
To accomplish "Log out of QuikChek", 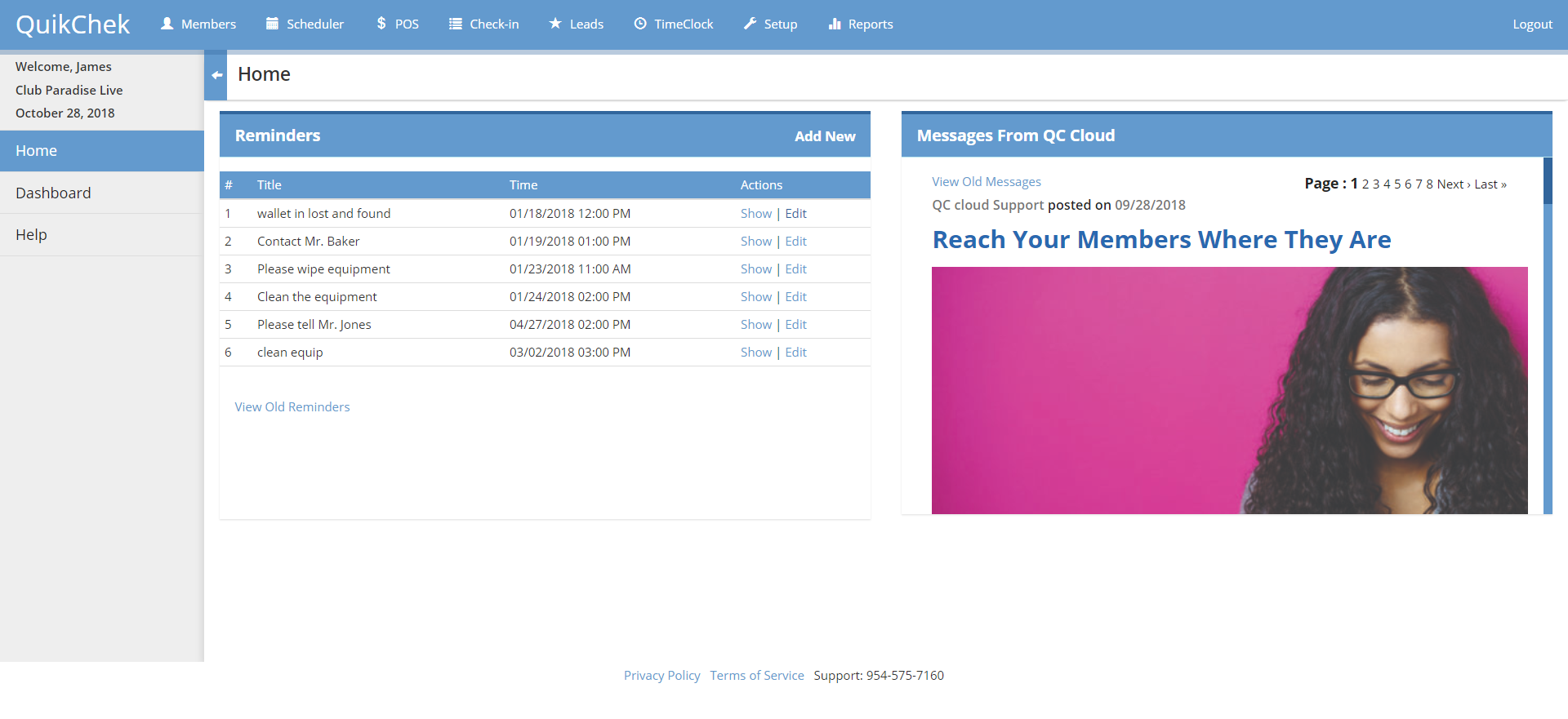I will 1532,24.
